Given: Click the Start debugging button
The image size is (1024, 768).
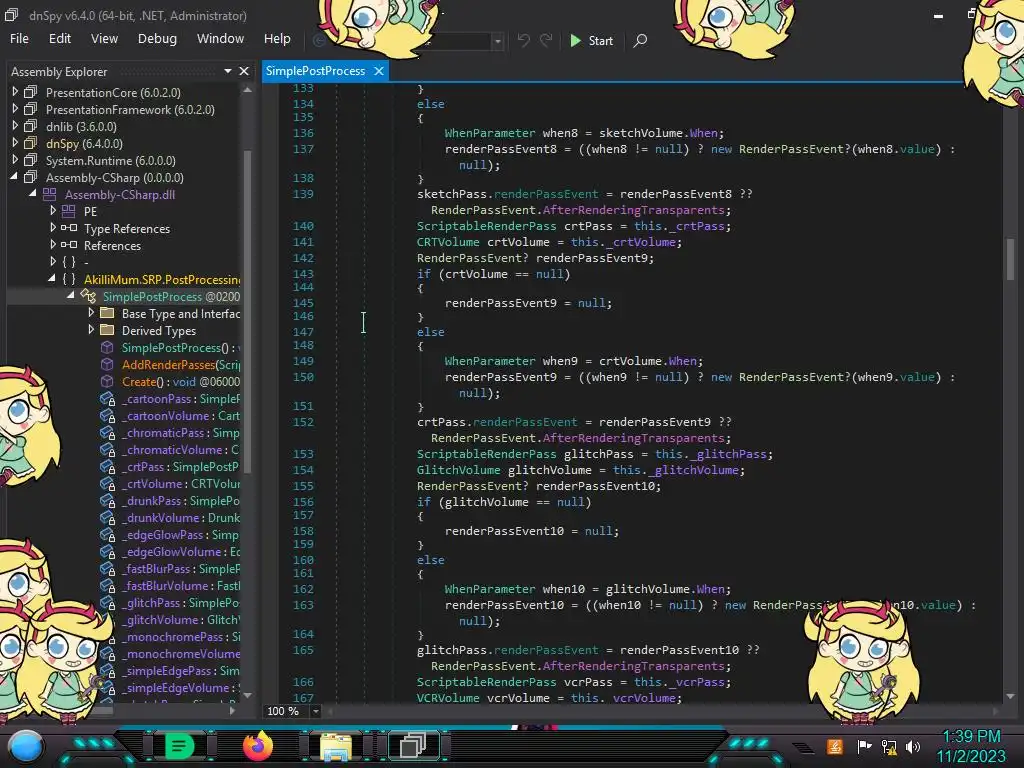Looking at the screenshot, I should [591, 40].
